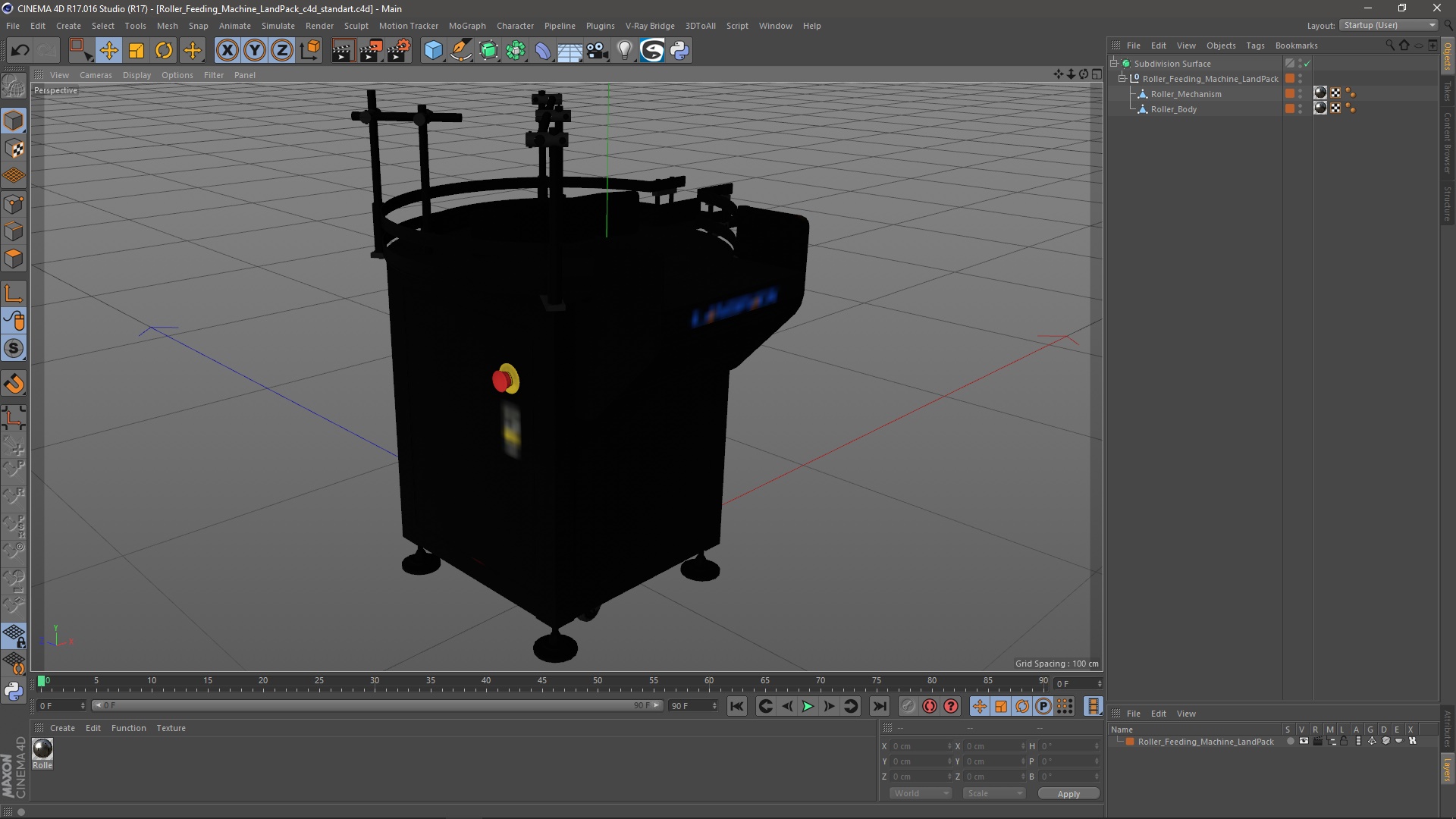The width and height of the screenshot is (1456, 819).
Task: Open the World coordinate dropdown
Action: [x=921, y=793]
